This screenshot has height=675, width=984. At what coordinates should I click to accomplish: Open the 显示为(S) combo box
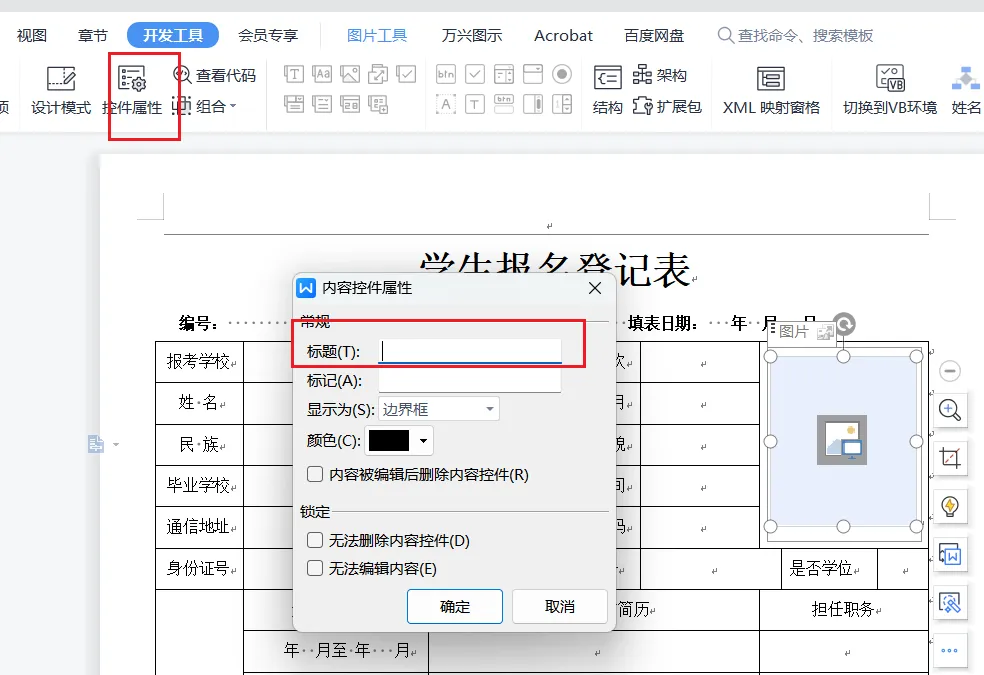tap(438, 409)
